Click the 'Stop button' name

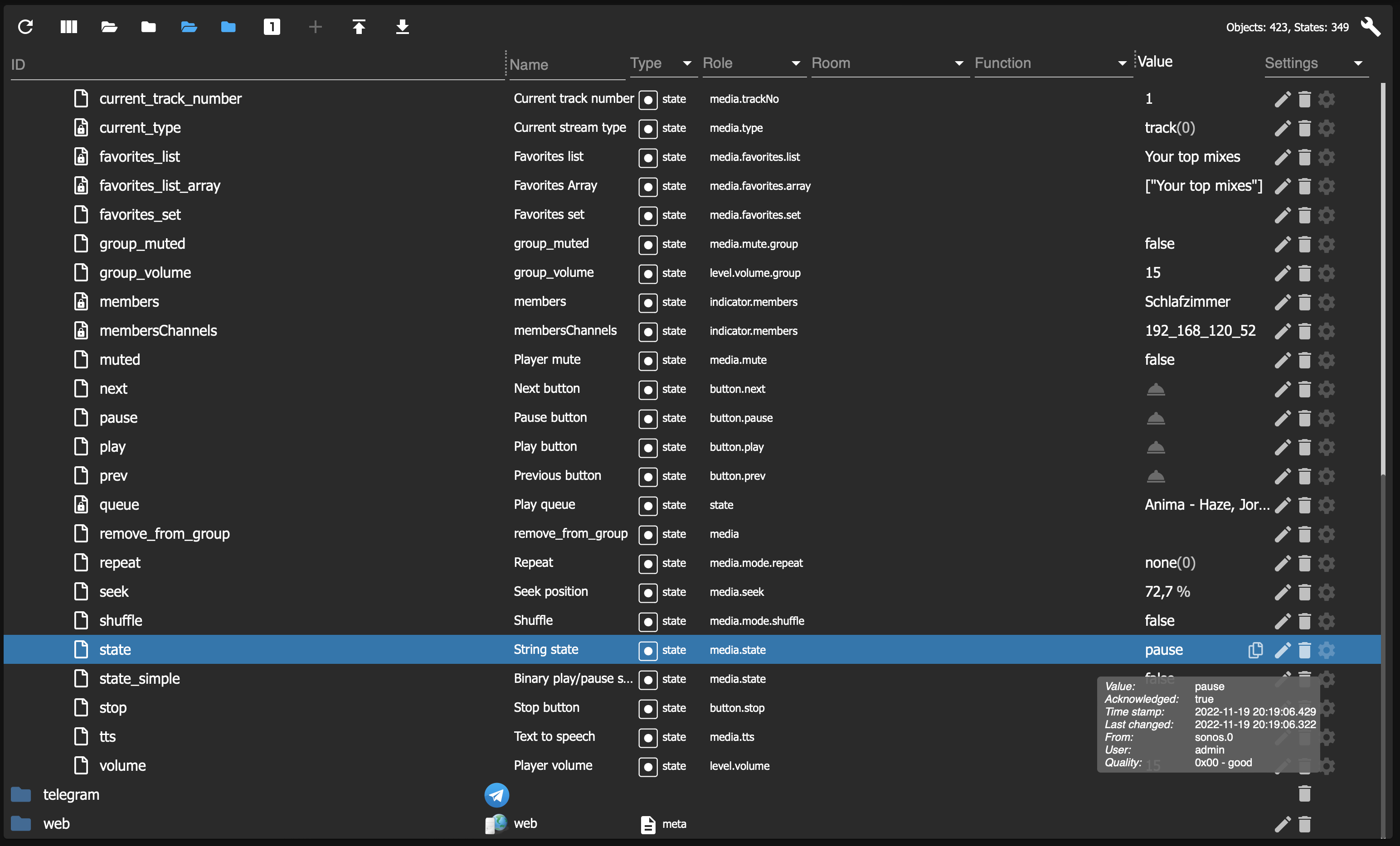[547, 707]
